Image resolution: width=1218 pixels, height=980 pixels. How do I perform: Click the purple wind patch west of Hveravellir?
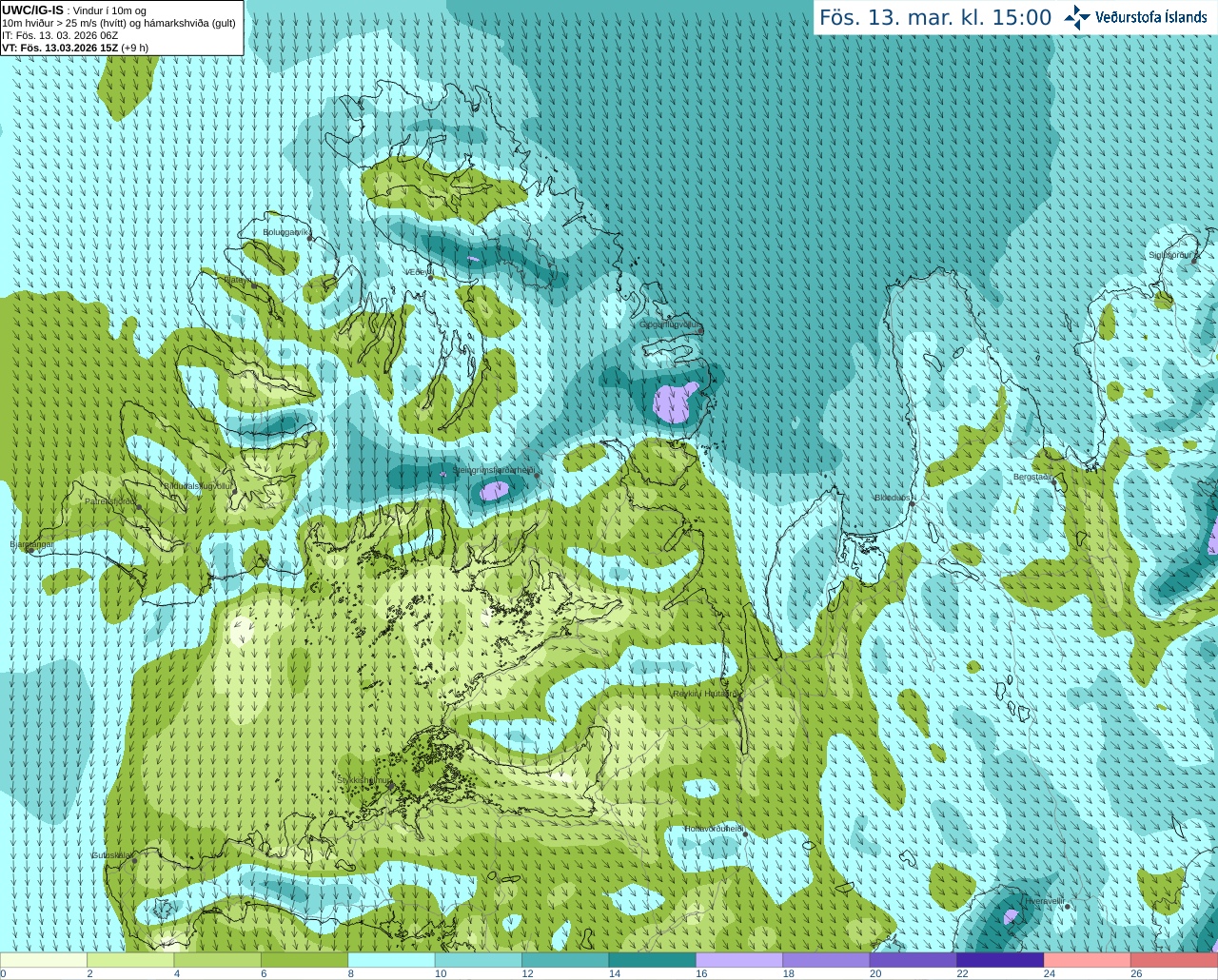coord(1011,917)
